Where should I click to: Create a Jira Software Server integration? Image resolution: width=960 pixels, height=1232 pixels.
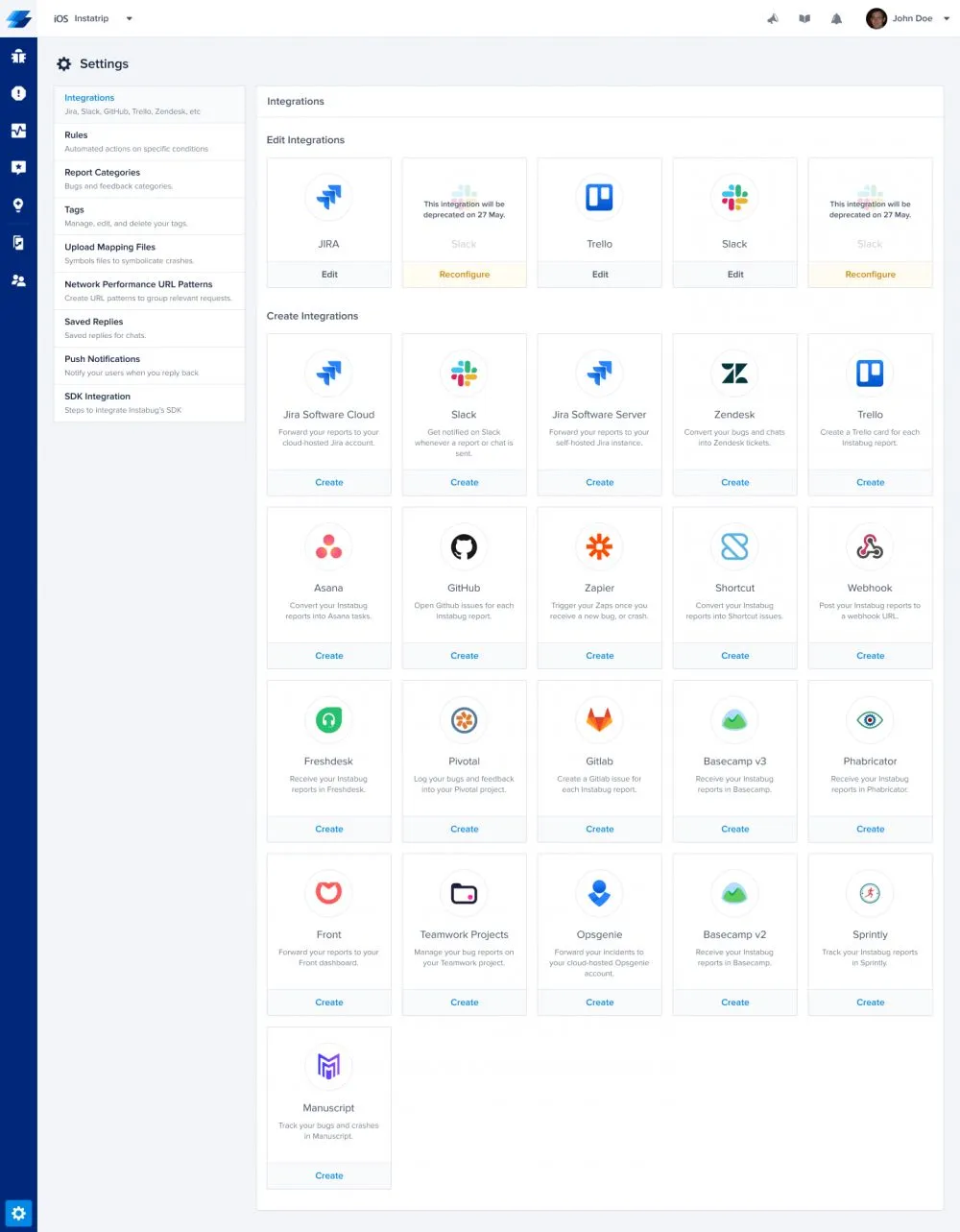[x=600, y=483]
